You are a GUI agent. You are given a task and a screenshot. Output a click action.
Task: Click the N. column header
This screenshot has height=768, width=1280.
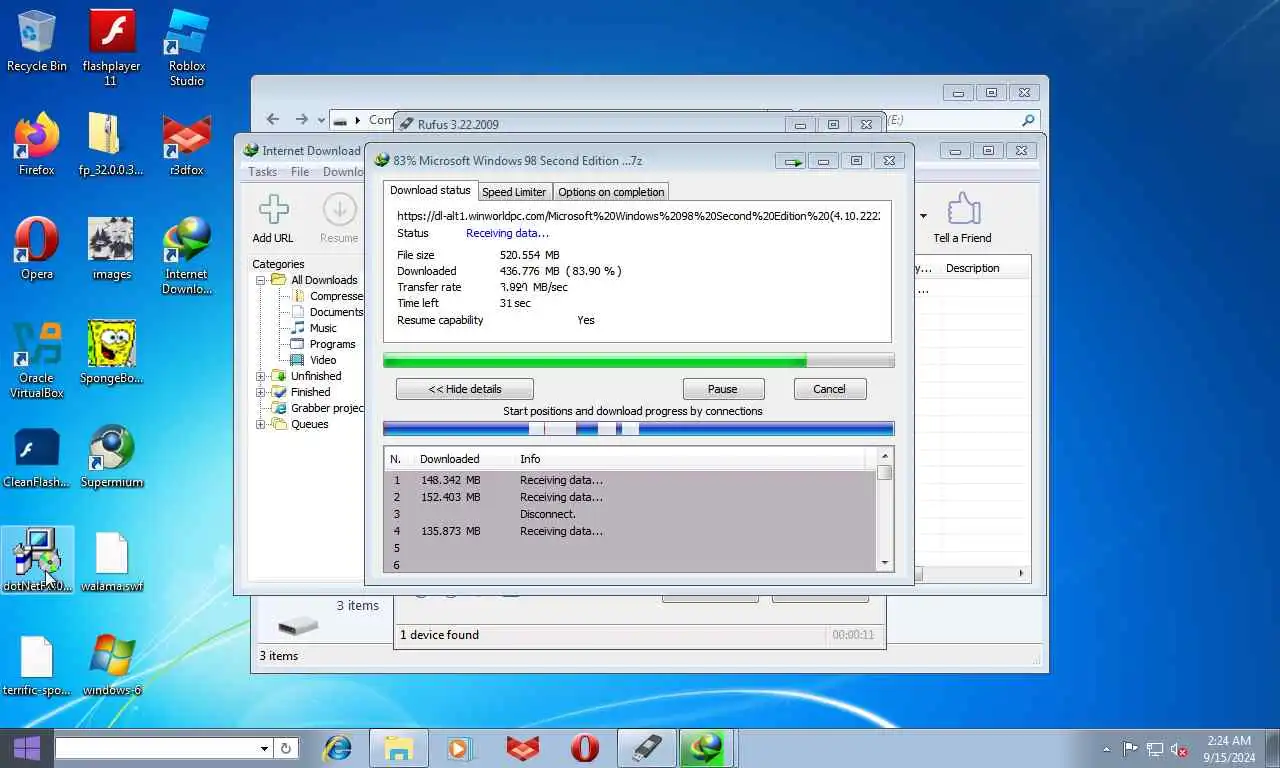coord(397,459)
